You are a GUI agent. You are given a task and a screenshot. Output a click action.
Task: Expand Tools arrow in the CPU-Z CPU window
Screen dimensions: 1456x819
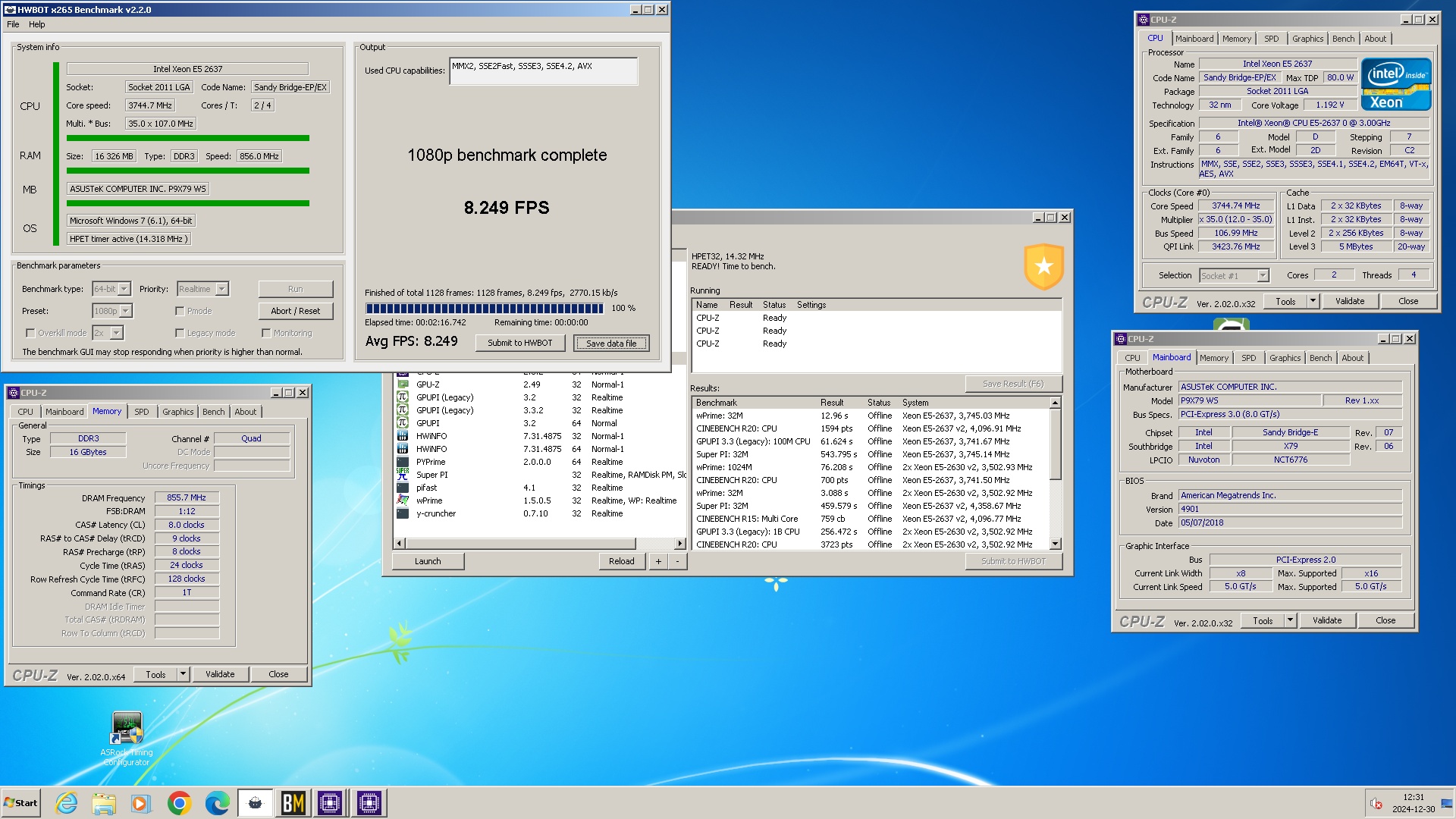1313,301
